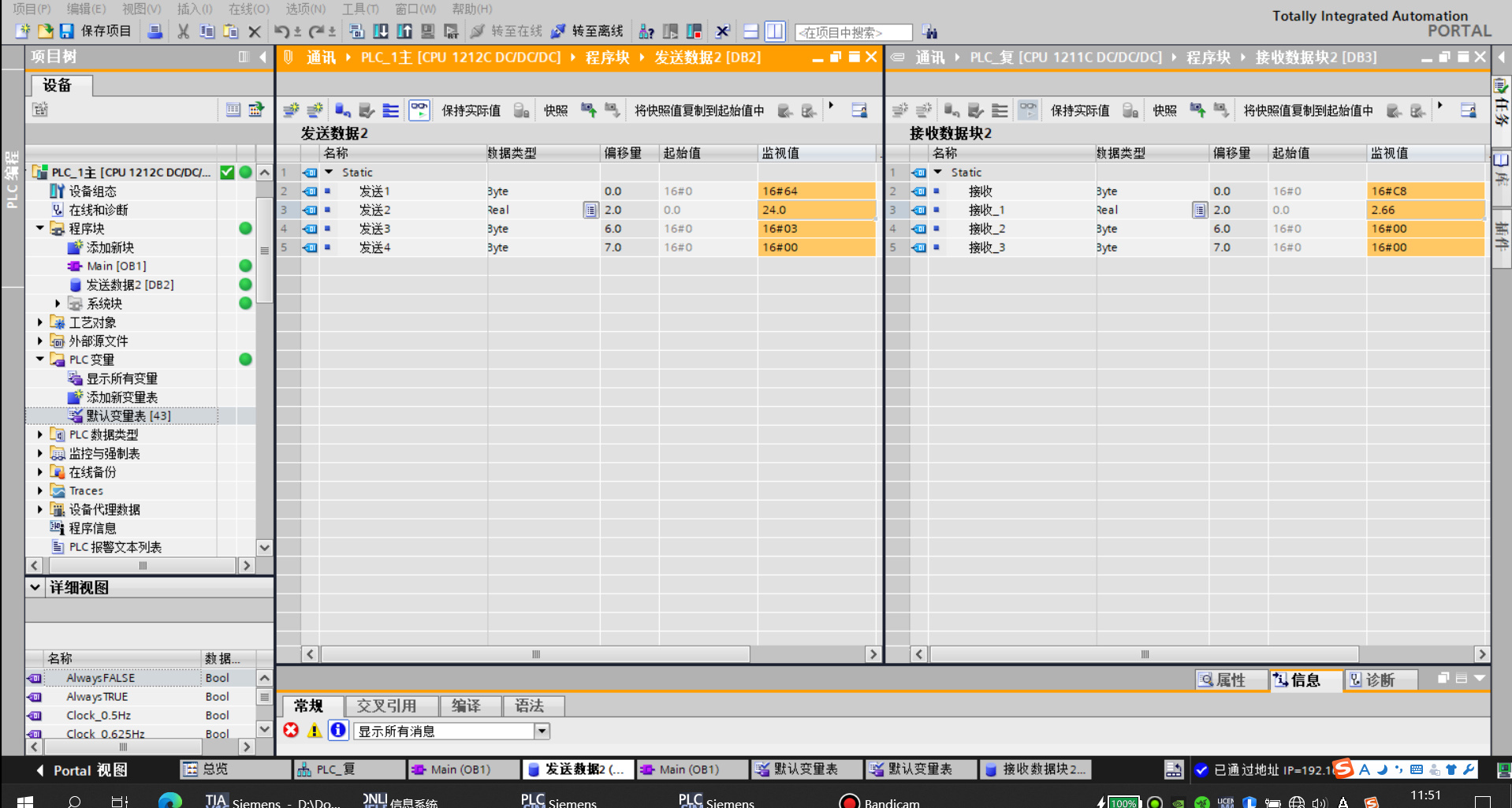Toggle the errors filter in Info panel

click(291, 730)
